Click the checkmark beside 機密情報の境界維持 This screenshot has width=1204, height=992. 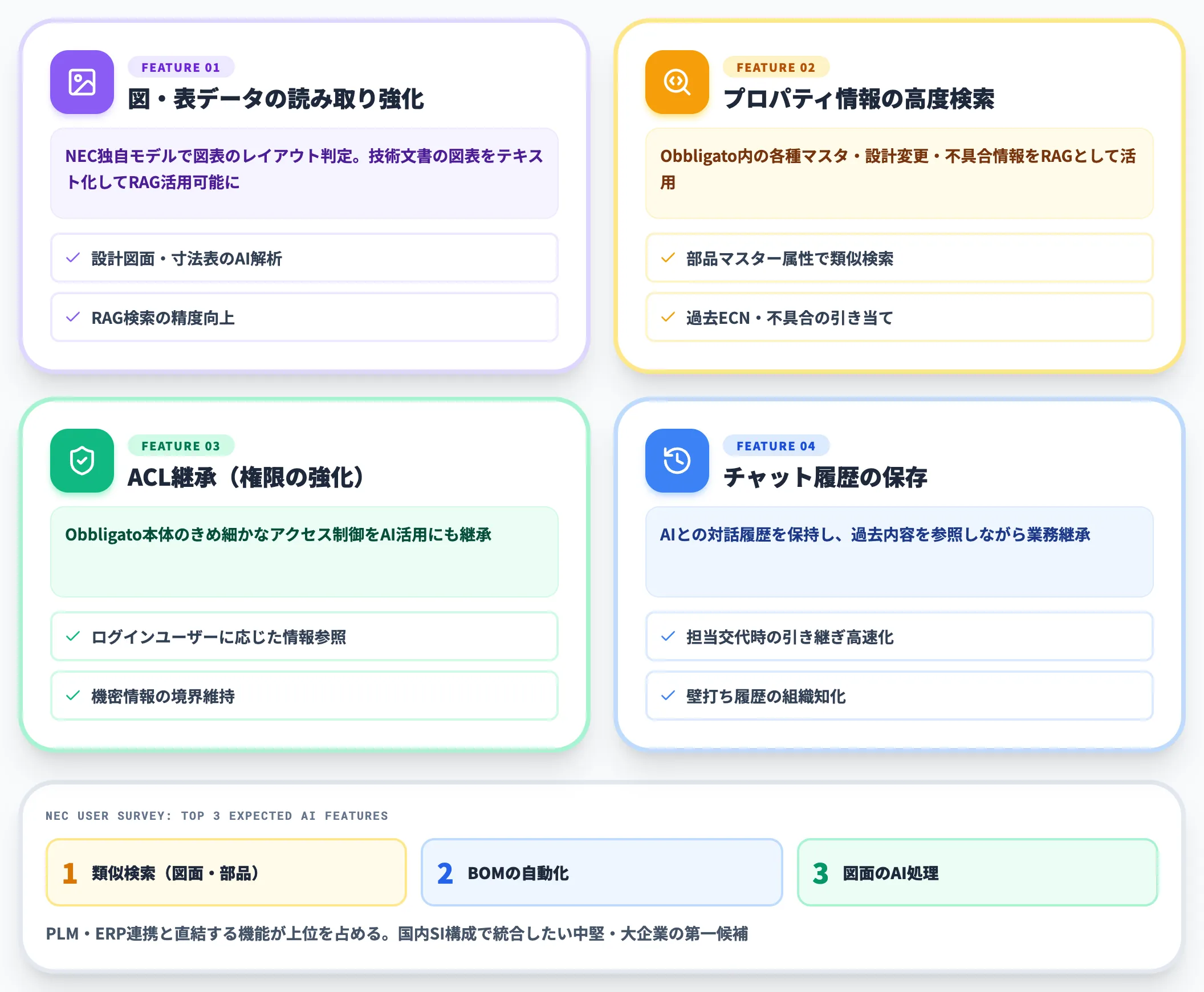point(72,696)
